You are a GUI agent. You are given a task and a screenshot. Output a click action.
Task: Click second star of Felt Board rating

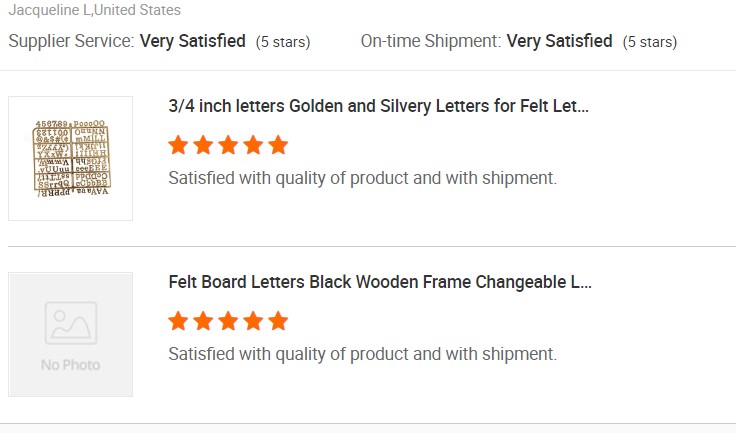[x=203, y=321]
